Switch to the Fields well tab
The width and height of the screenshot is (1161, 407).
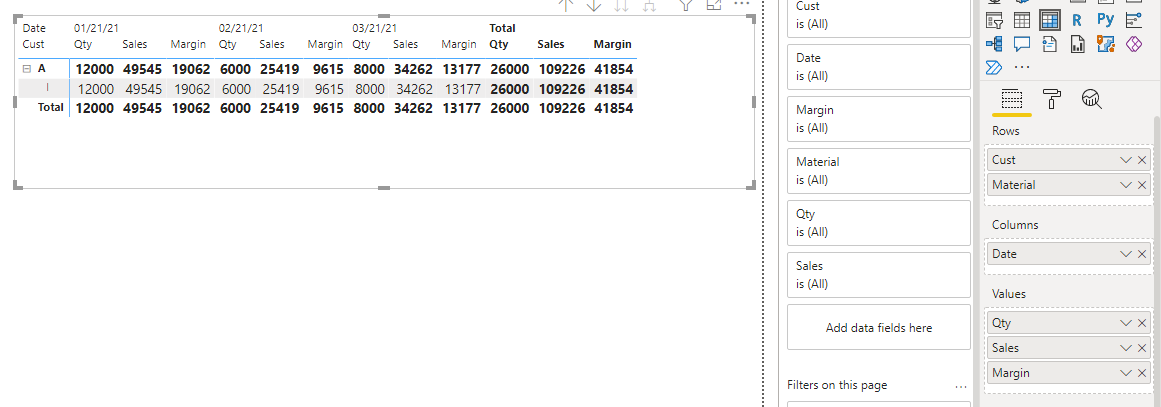click(x=1011, y=98)
